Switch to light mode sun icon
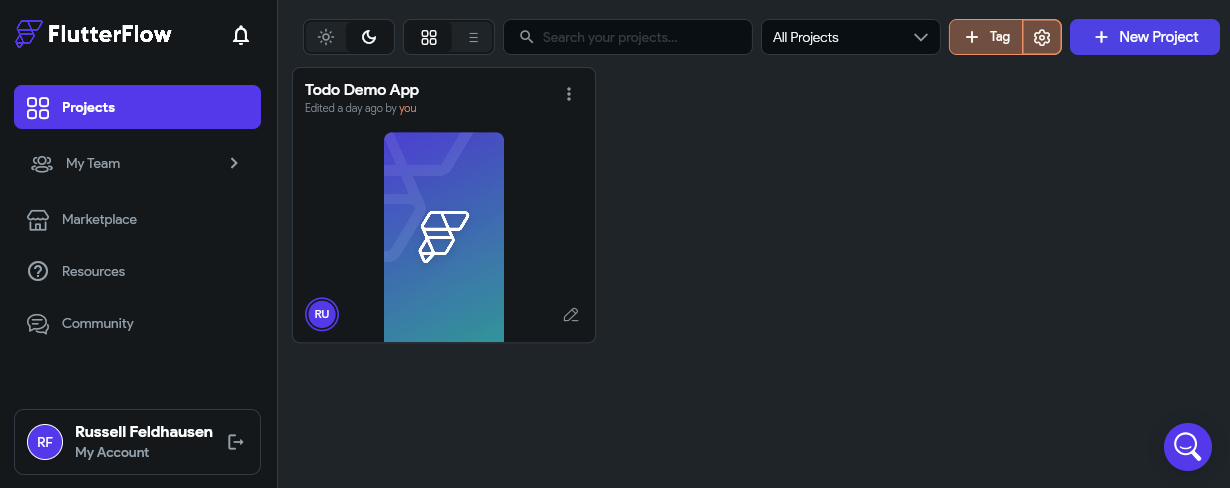Viewport: 1230px width, 488px height. pyautogui.click(x=326, y=37)
